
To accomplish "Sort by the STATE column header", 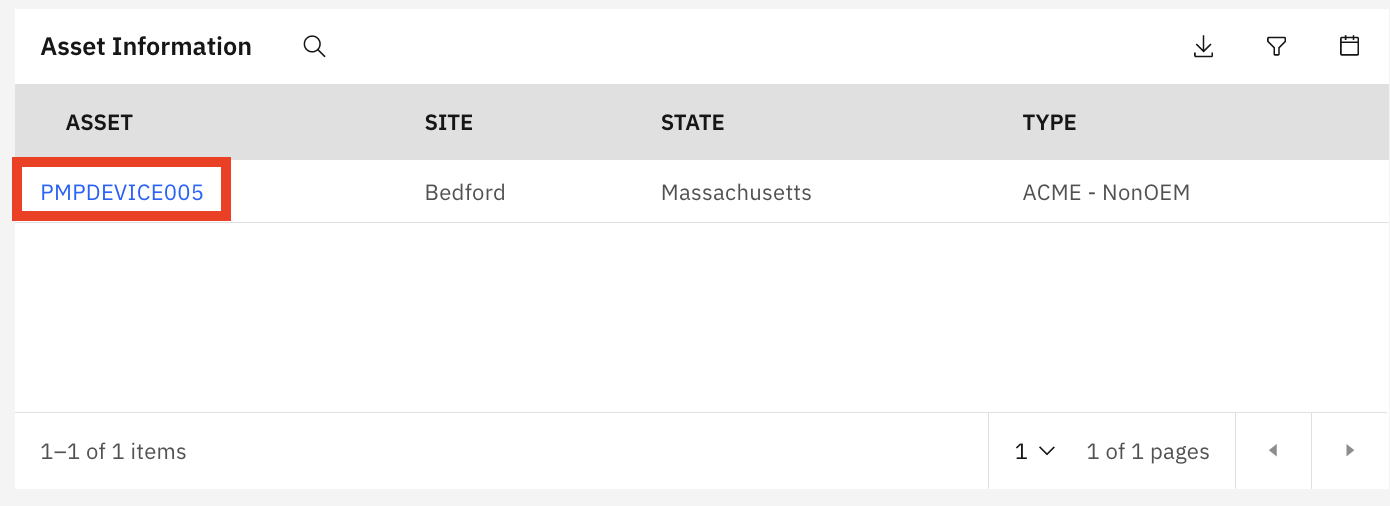I will click(x=692, y=123).
